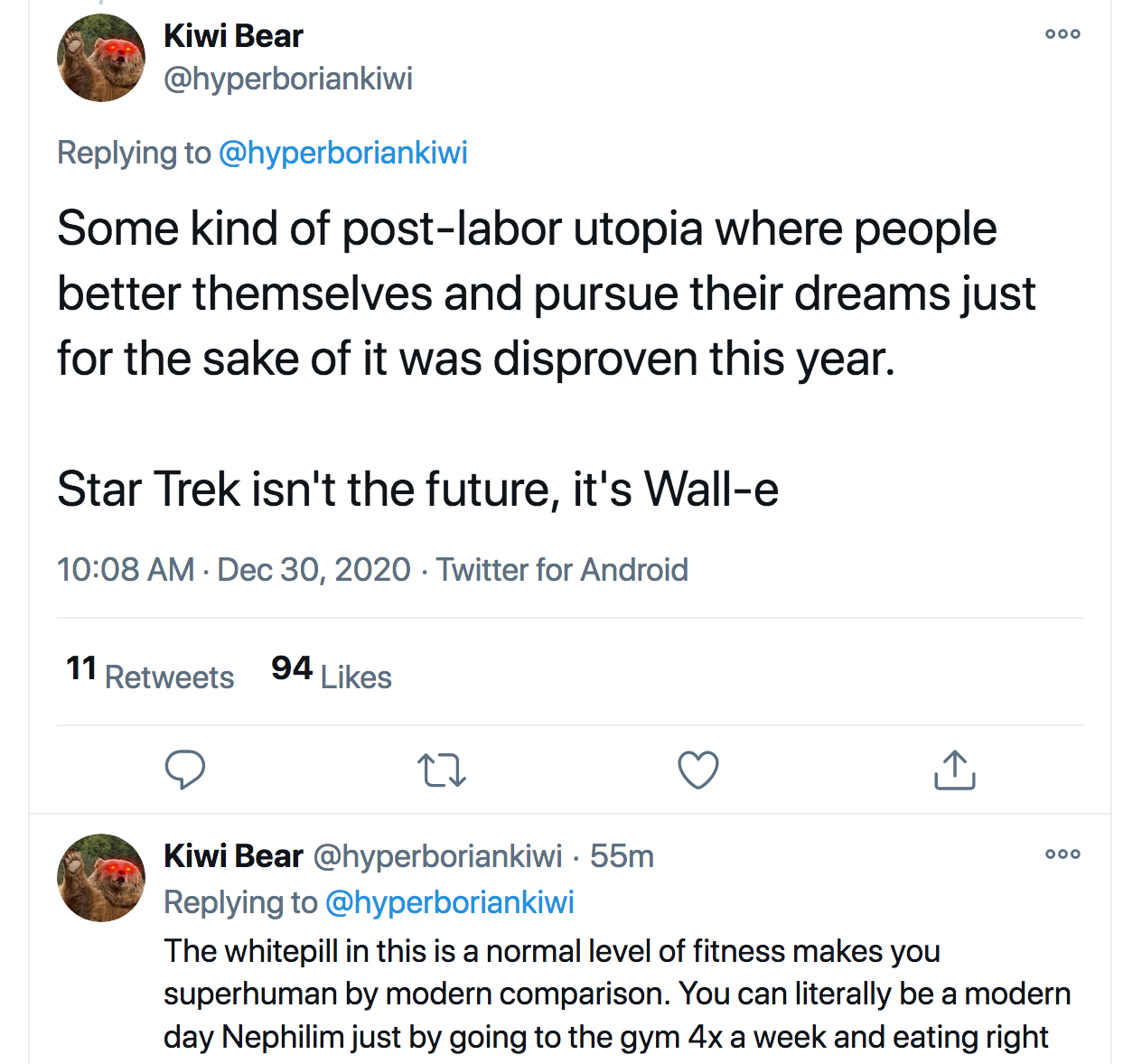
Task: View the 11 Retweets list
Action: point(150,674)
